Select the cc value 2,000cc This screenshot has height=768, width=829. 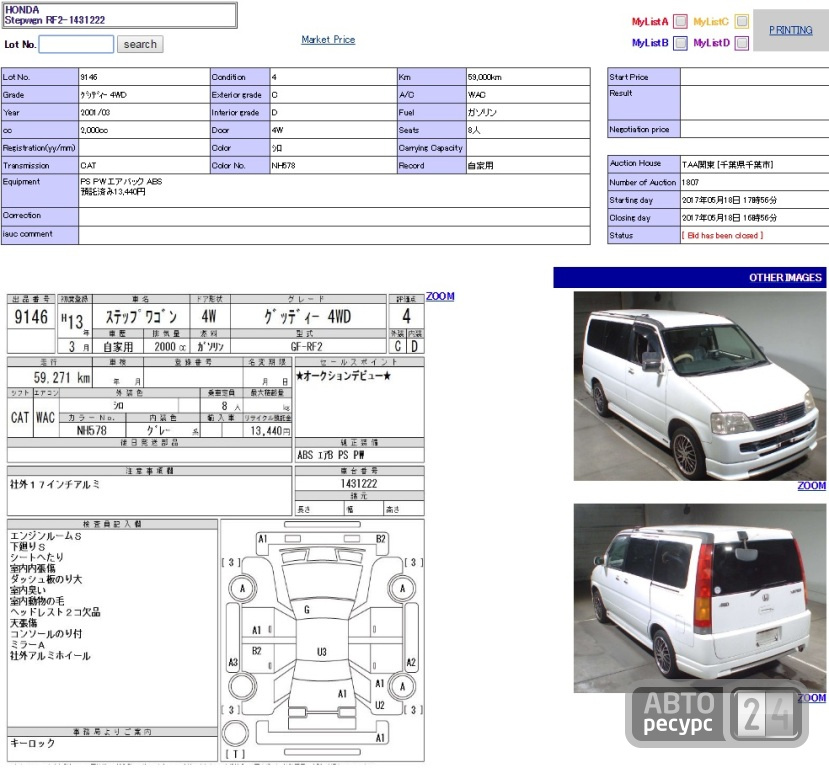94,130
